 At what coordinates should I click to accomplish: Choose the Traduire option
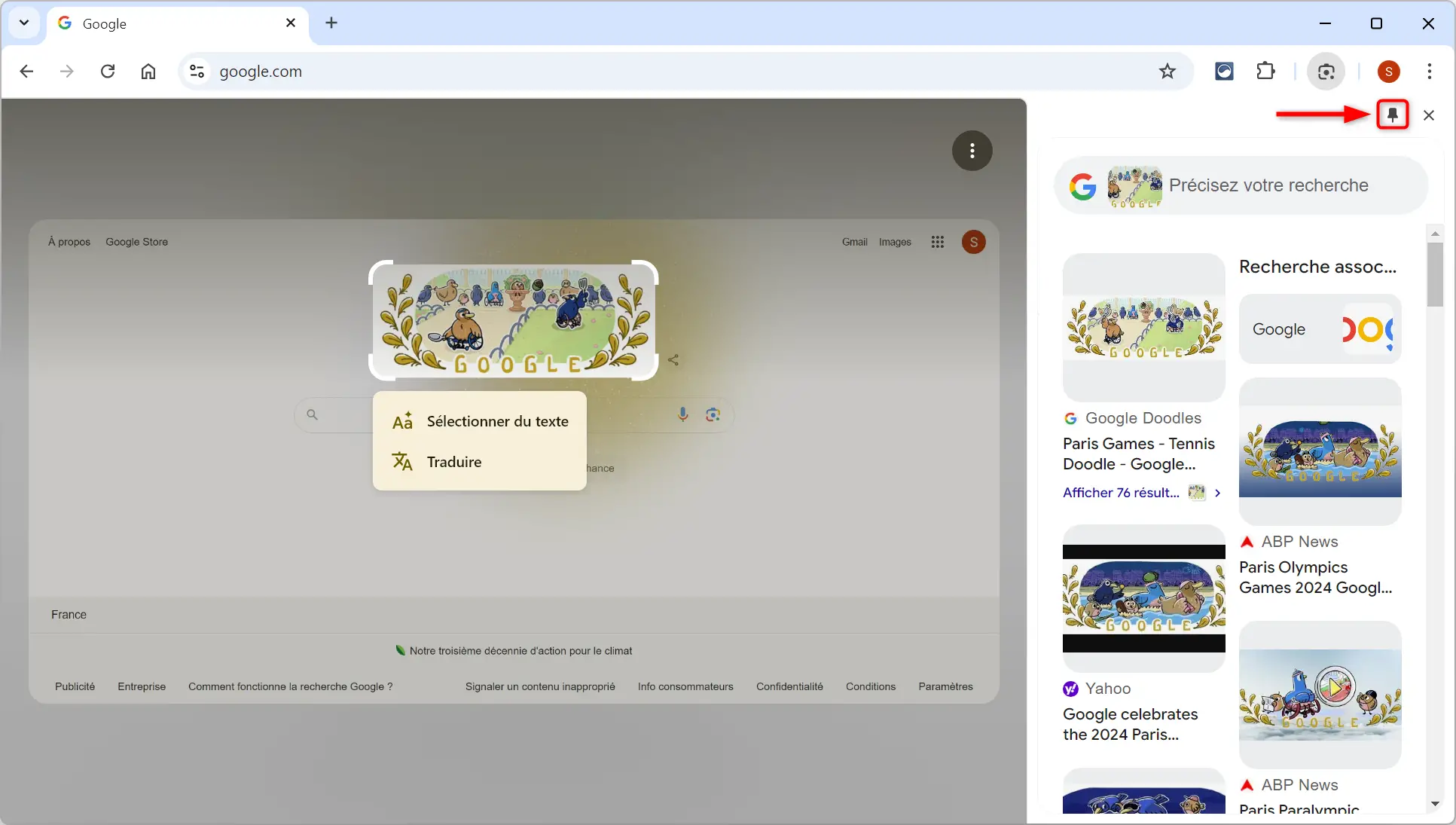tap(480, 462)
